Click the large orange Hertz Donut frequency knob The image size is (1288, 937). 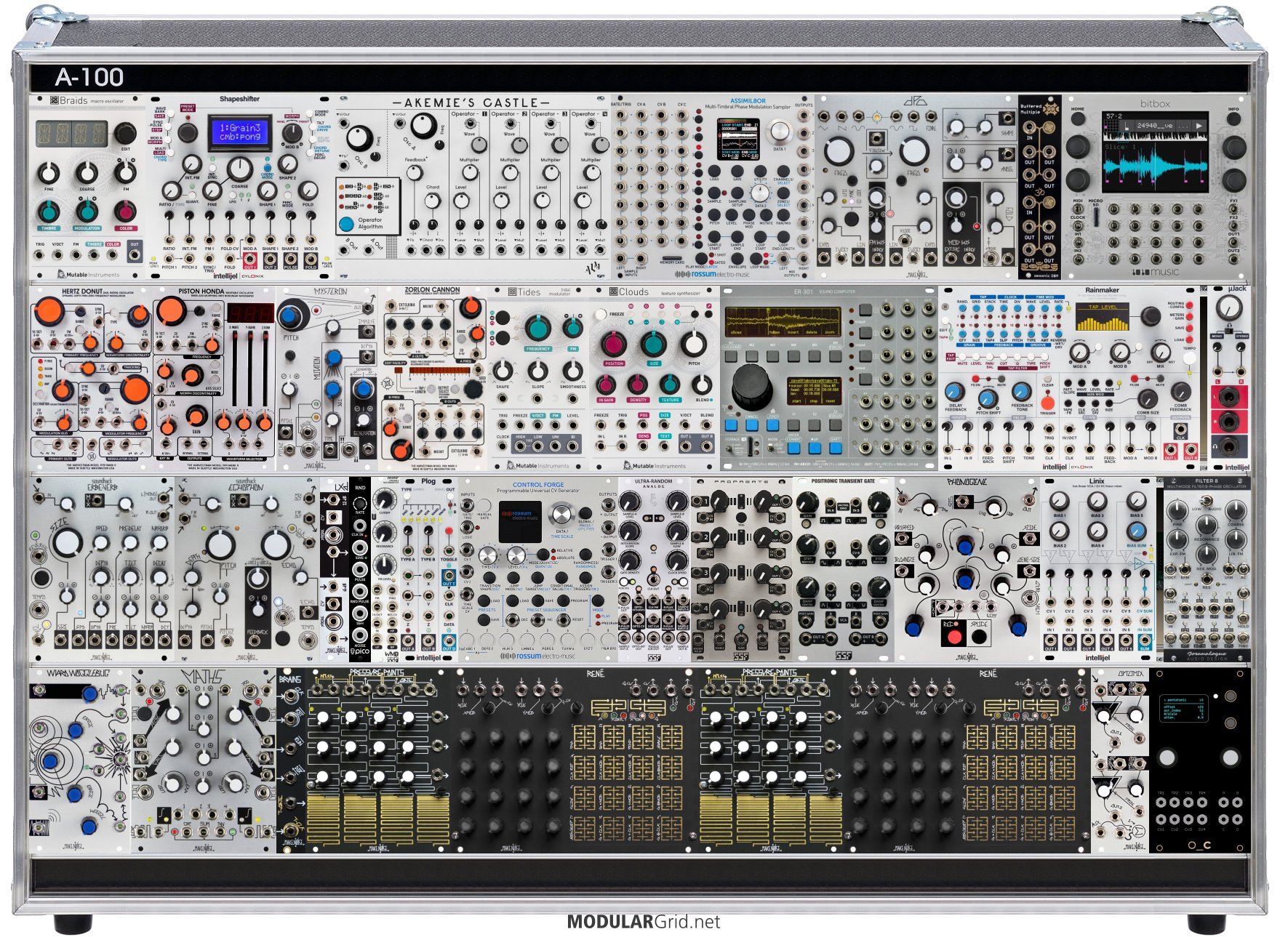tap(48, 311)
